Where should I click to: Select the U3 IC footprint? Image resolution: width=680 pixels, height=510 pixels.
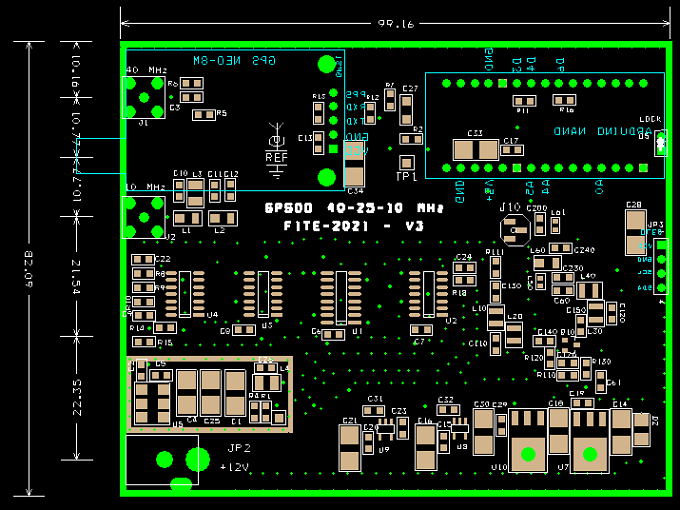pos(263,294)
